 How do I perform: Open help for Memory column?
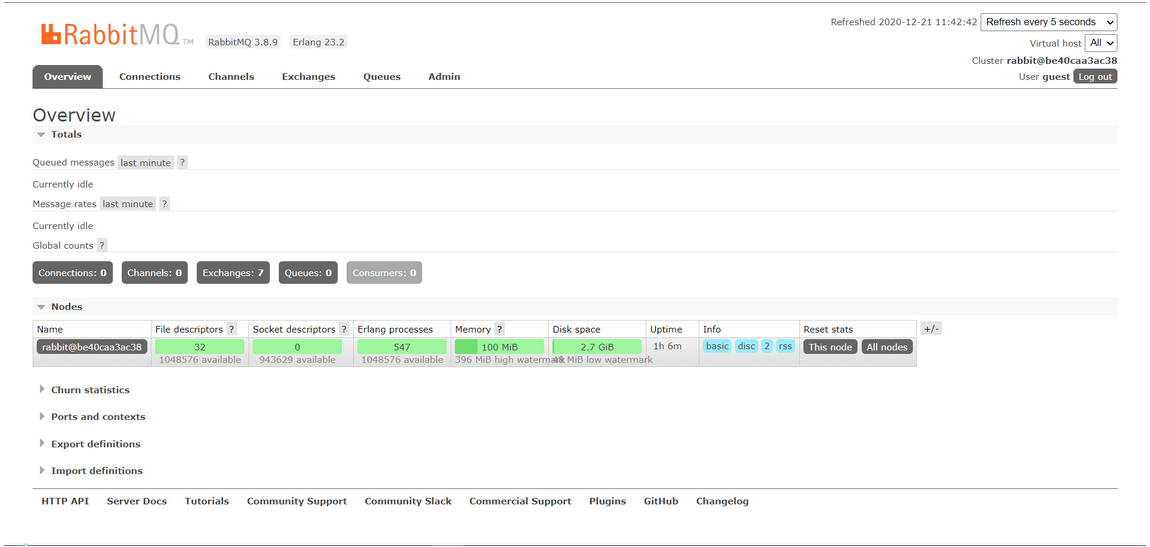[499, 329]
